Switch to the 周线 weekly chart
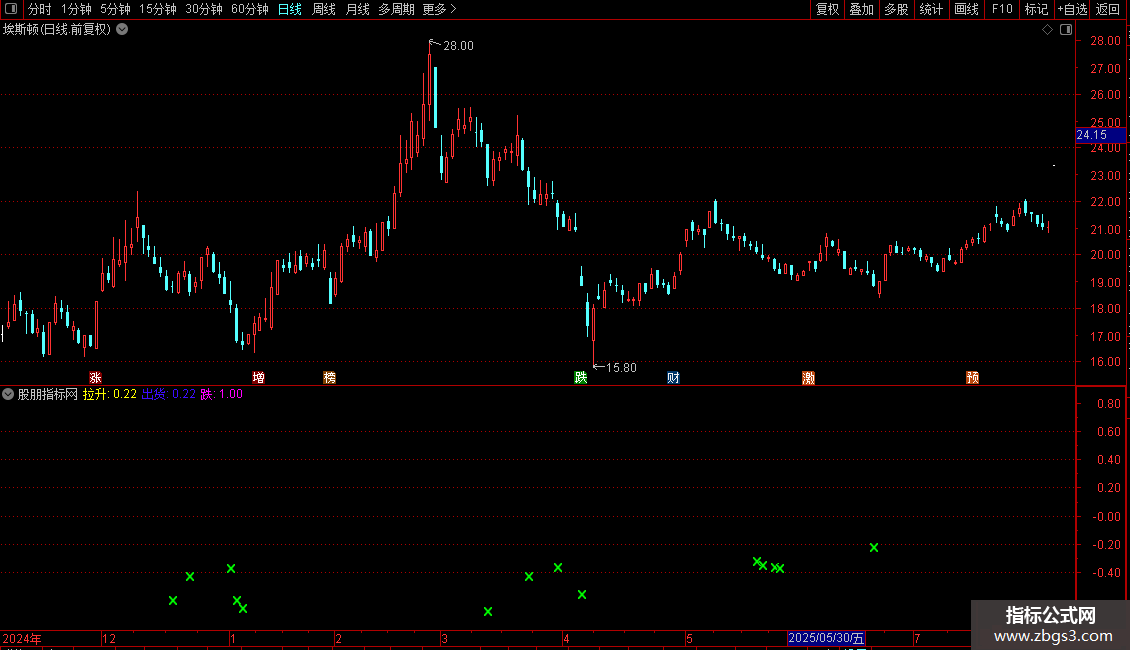The height and width of the screenshot is (650, 1130). (324, 9)
